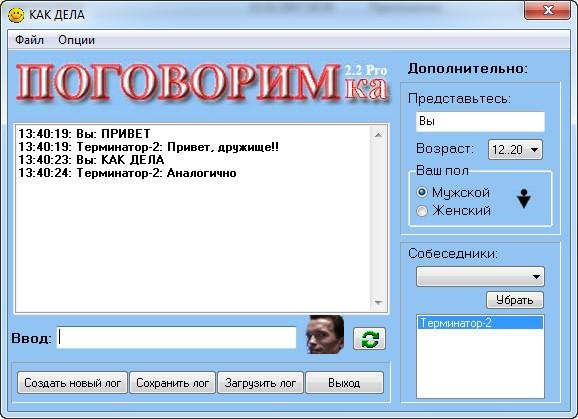Close the КАК ДЕЛА window
578x419 pixels.
click(x=547, y=10)
